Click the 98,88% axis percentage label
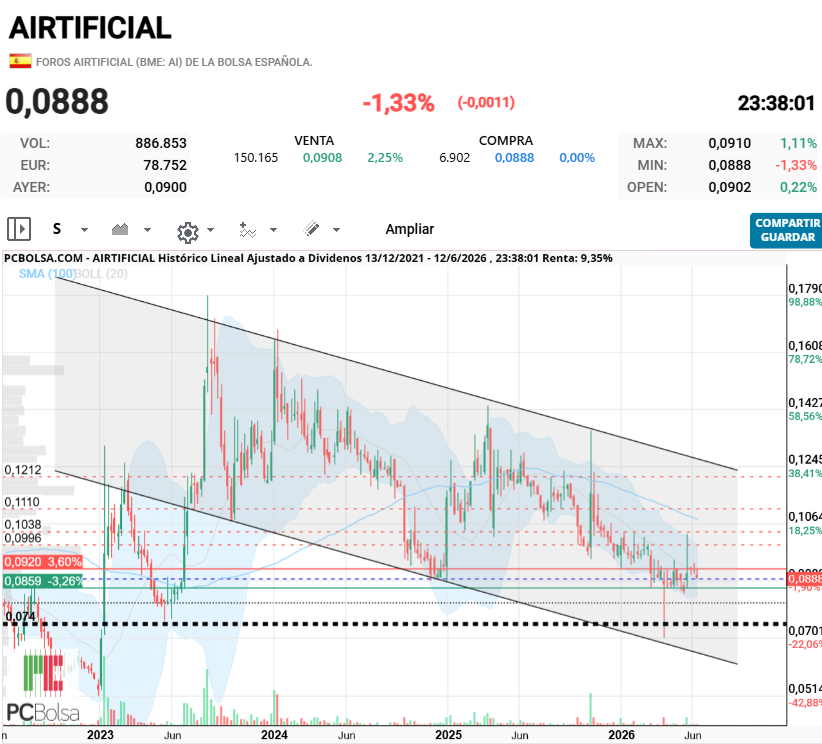This screenshot has width=822, height=744. click(805, 302)
